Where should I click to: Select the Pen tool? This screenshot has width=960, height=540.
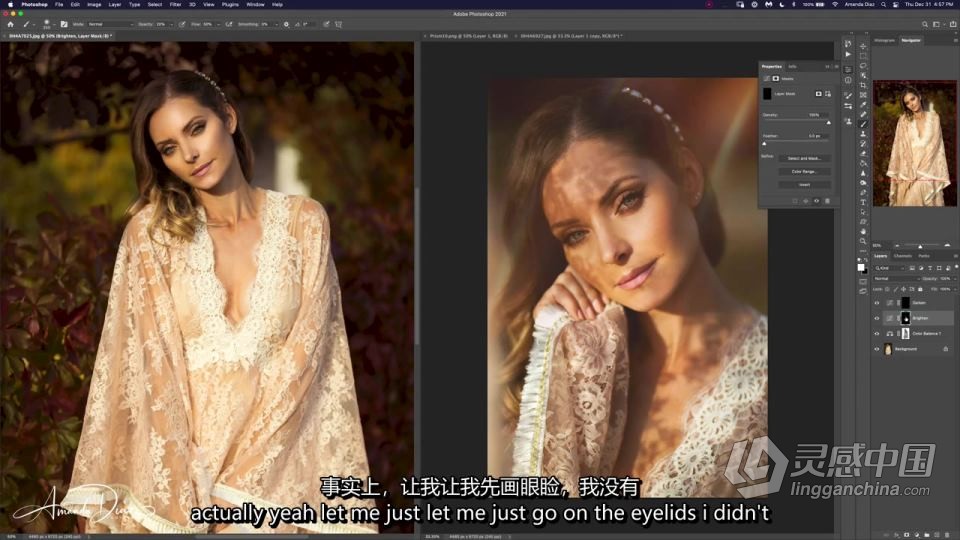(863, 192)
